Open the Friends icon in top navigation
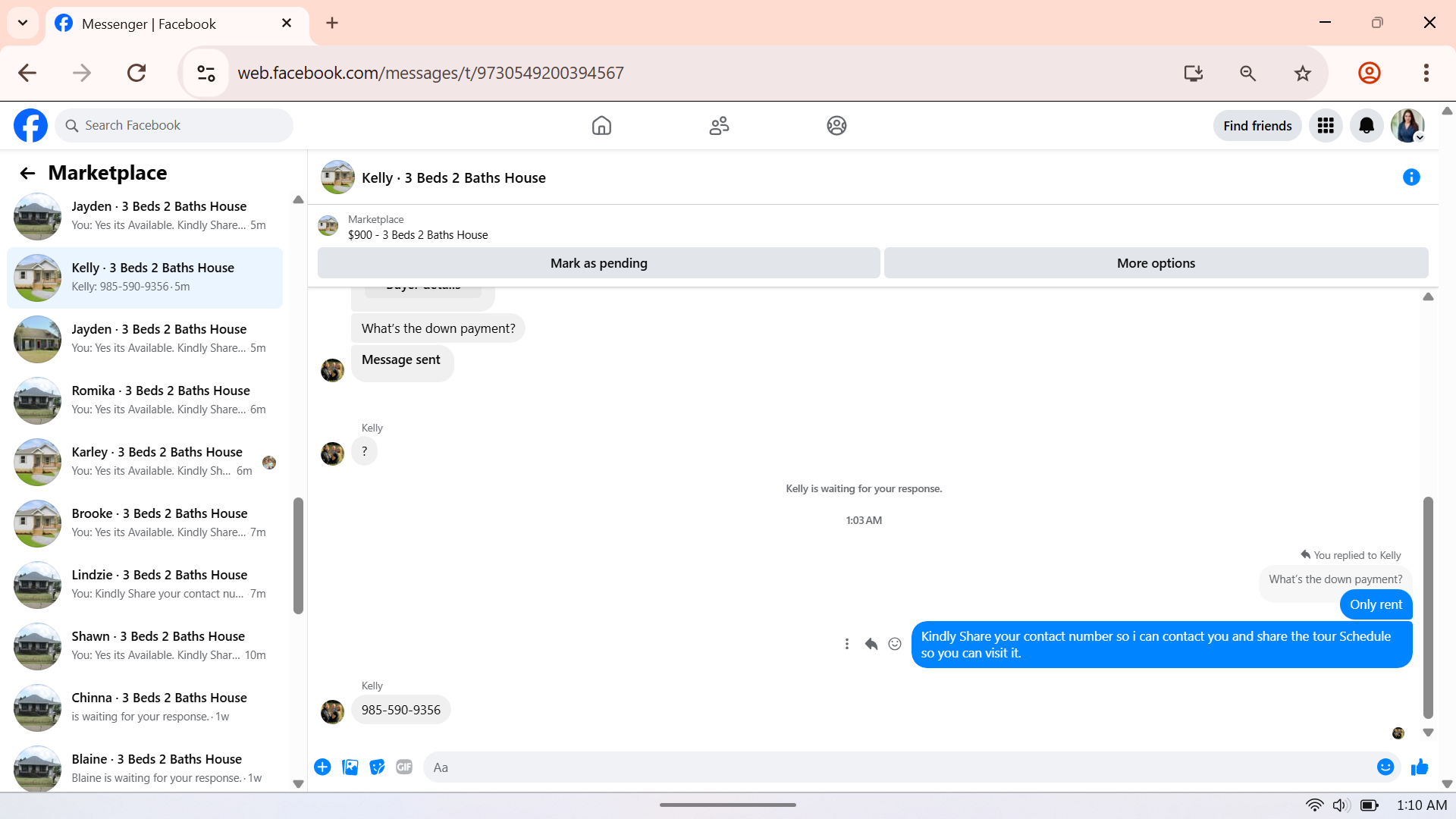The image size is (1456, 819). point(719,125)
